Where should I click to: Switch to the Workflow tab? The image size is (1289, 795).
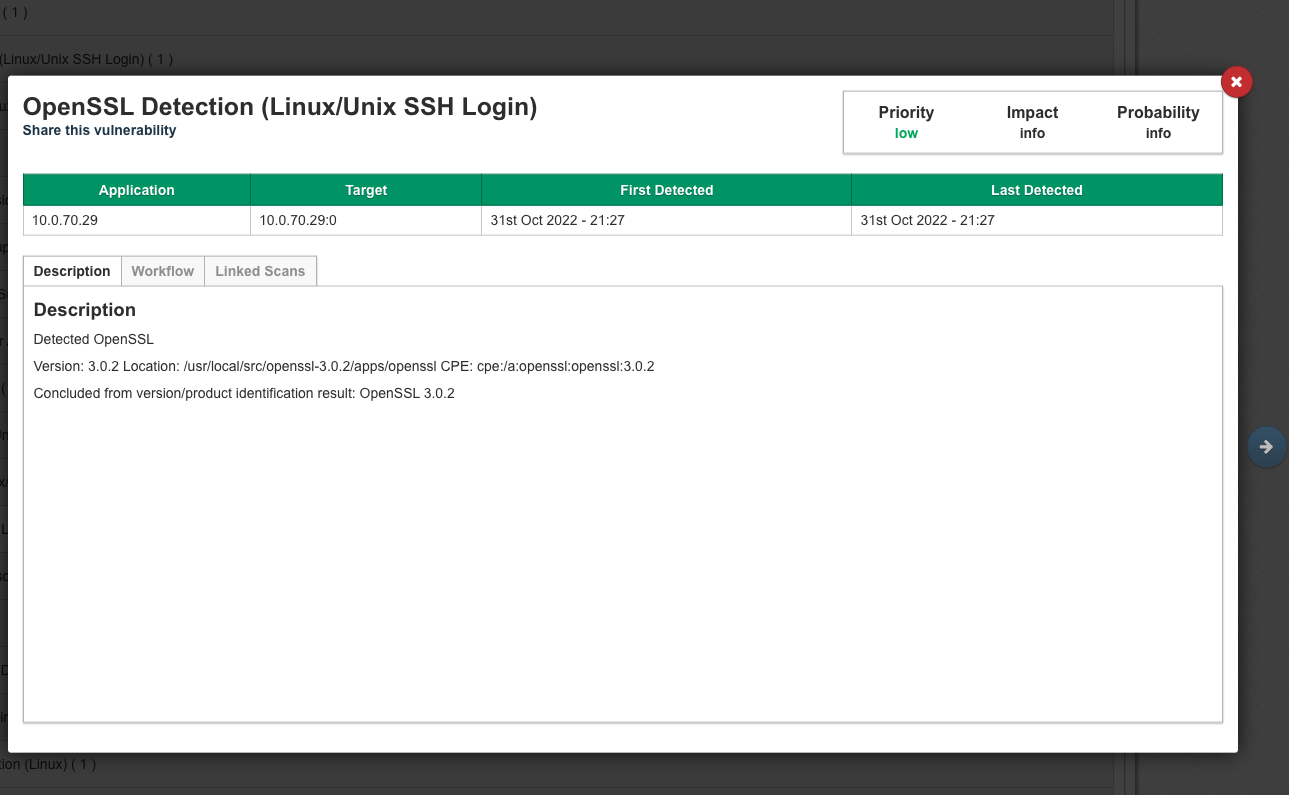point(162,271)
